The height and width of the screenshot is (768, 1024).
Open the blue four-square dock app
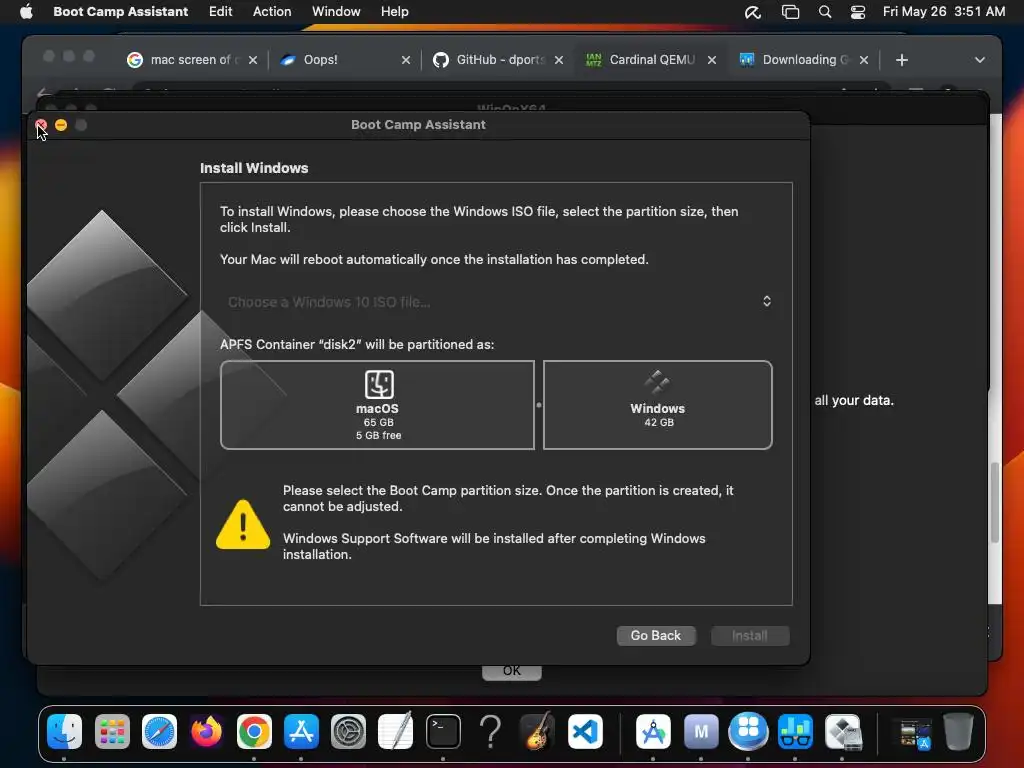748,731
